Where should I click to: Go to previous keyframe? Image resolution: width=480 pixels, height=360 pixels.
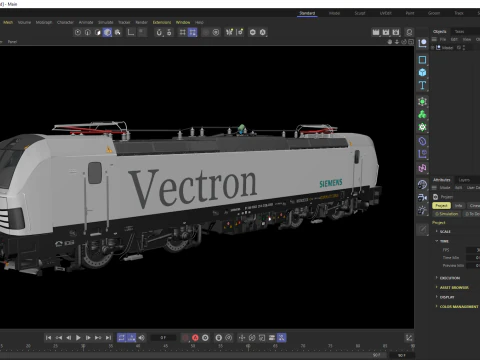pyautogui.click(x=59, y=338)
